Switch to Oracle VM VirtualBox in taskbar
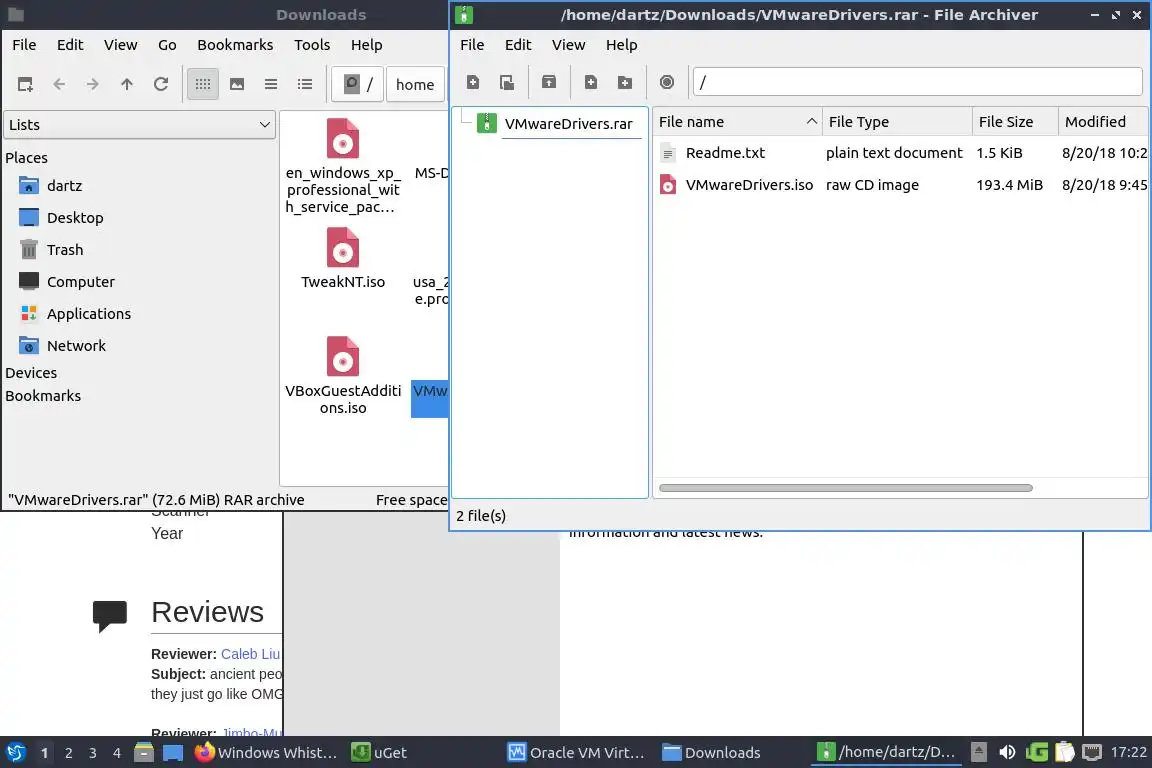The width and height of the screenshot is (1152, 768). 577,753
